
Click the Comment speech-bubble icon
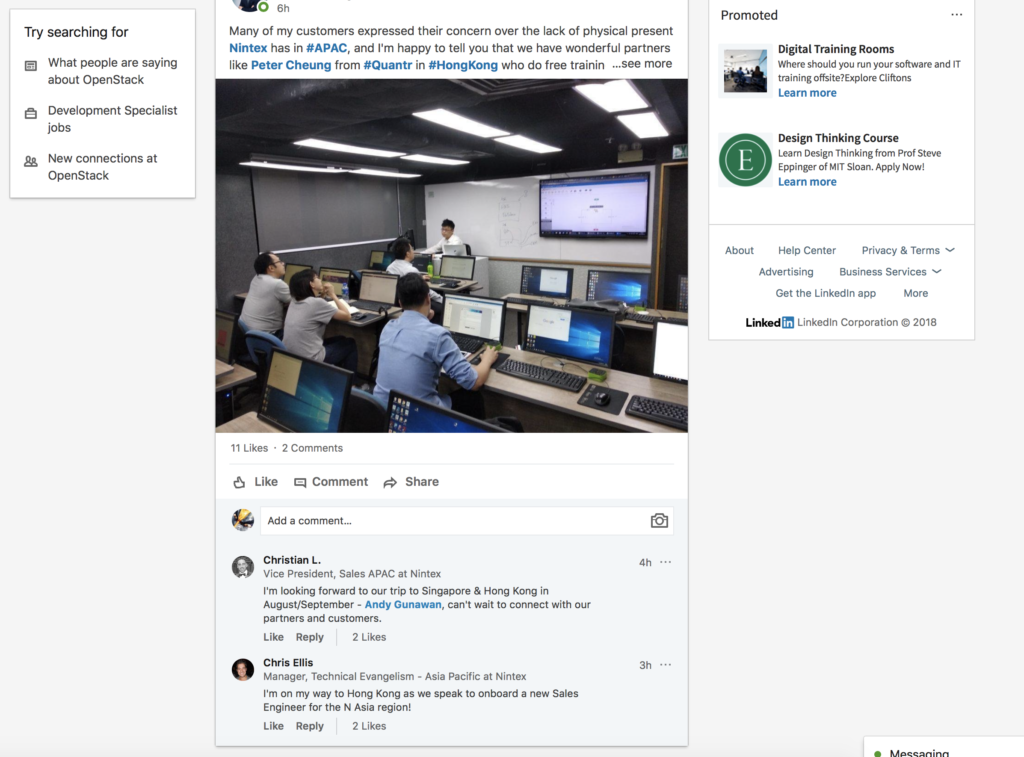(300, 483)
